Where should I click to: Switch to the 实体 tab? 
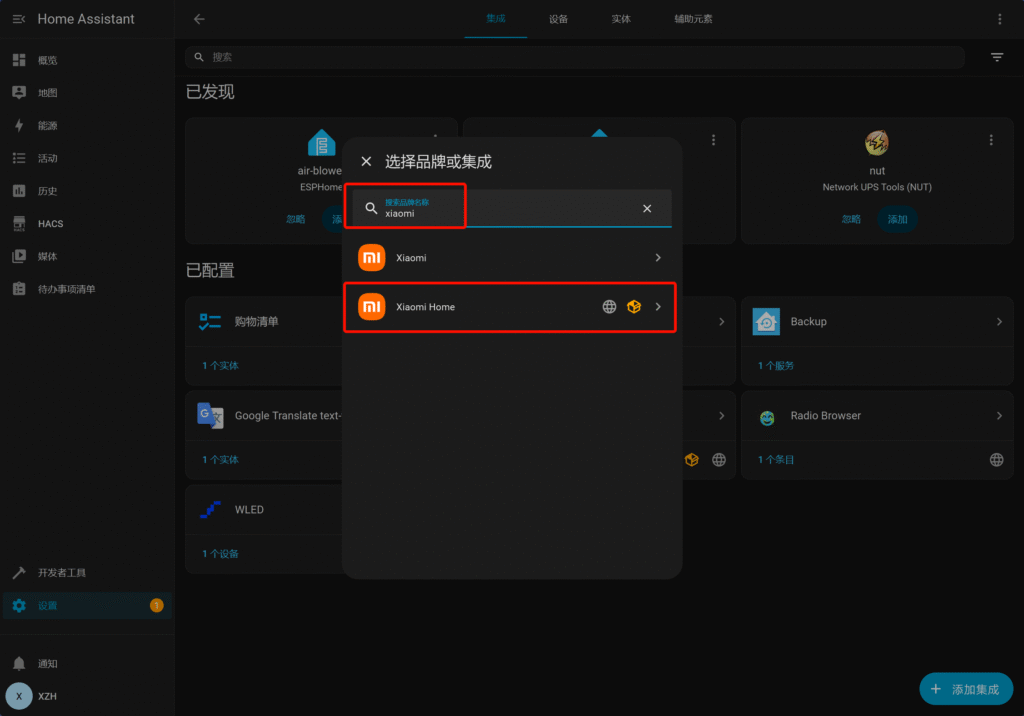(621, 19)
